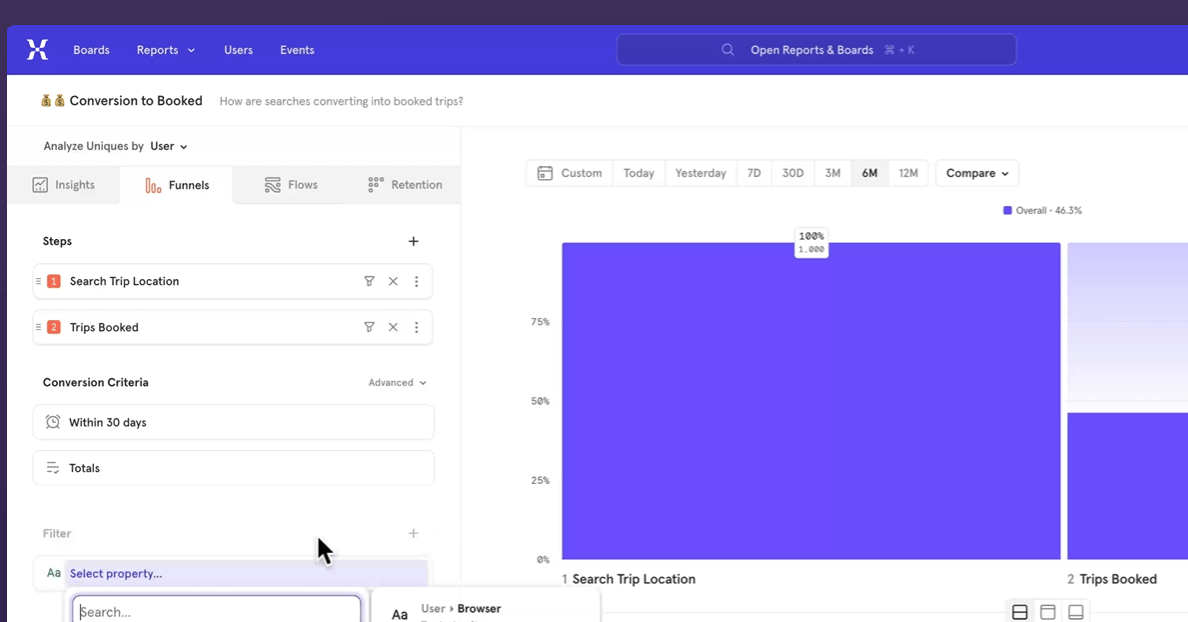Toggle the Overall series in the chart legend
The image size is (1188, 622).
(x=1043, y=210)
